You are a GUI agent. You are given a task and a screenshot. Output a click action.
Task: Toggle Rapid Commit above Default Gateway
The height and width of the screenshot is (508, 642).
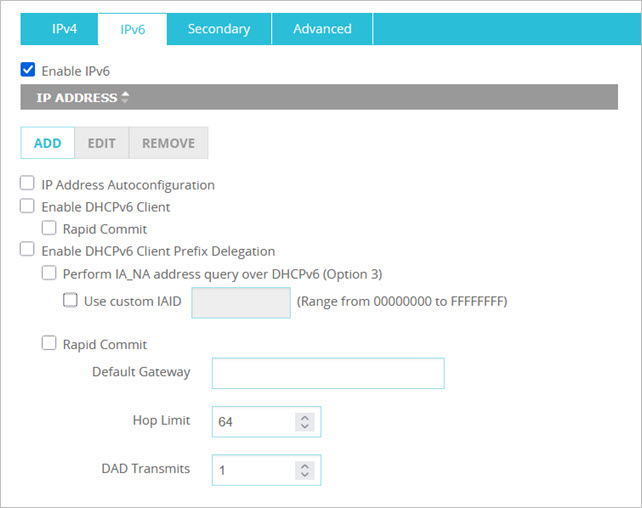coord(49,344)
